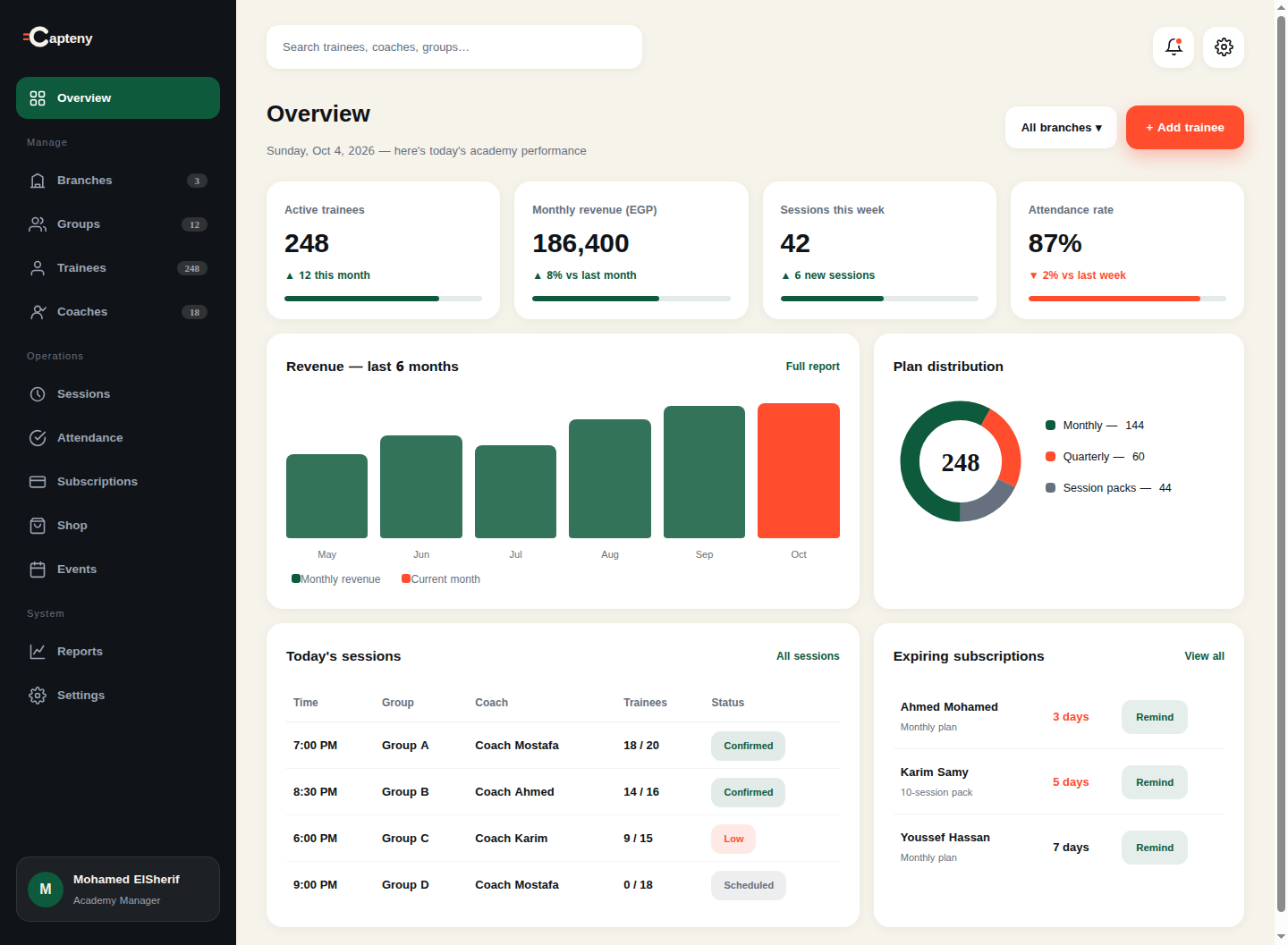1288x945 pixels.
Task: Click the Attendance rate progress bar
Action: pyautogui.click(x=1127, y=299)
